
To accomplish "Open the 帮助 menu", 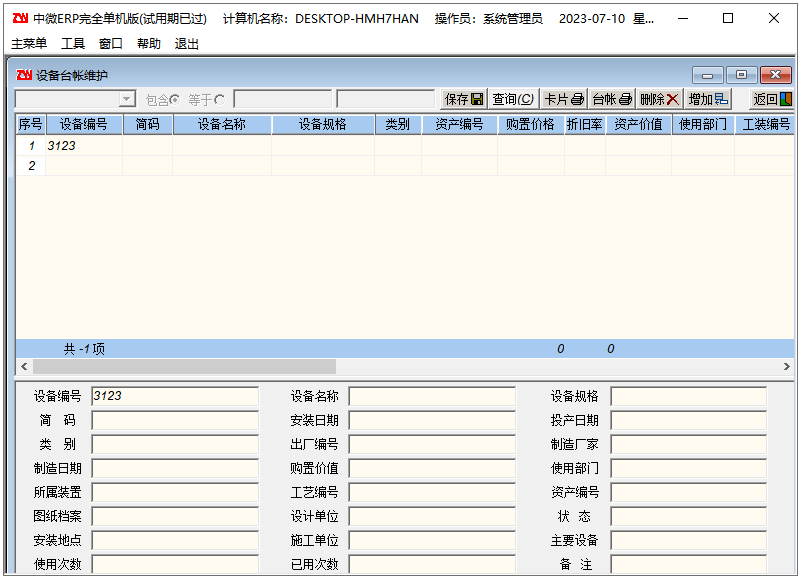I will coord(149,44).
